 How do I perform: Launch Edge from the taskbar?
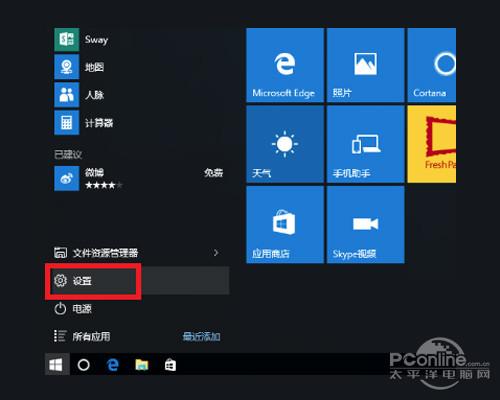tap(113, 365)
